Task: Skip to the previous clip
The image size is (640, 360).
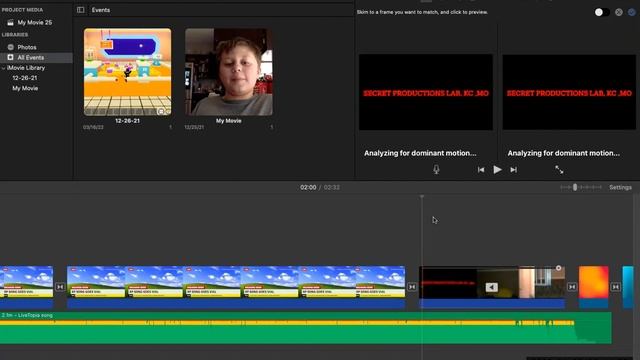Action: [481, 169]
